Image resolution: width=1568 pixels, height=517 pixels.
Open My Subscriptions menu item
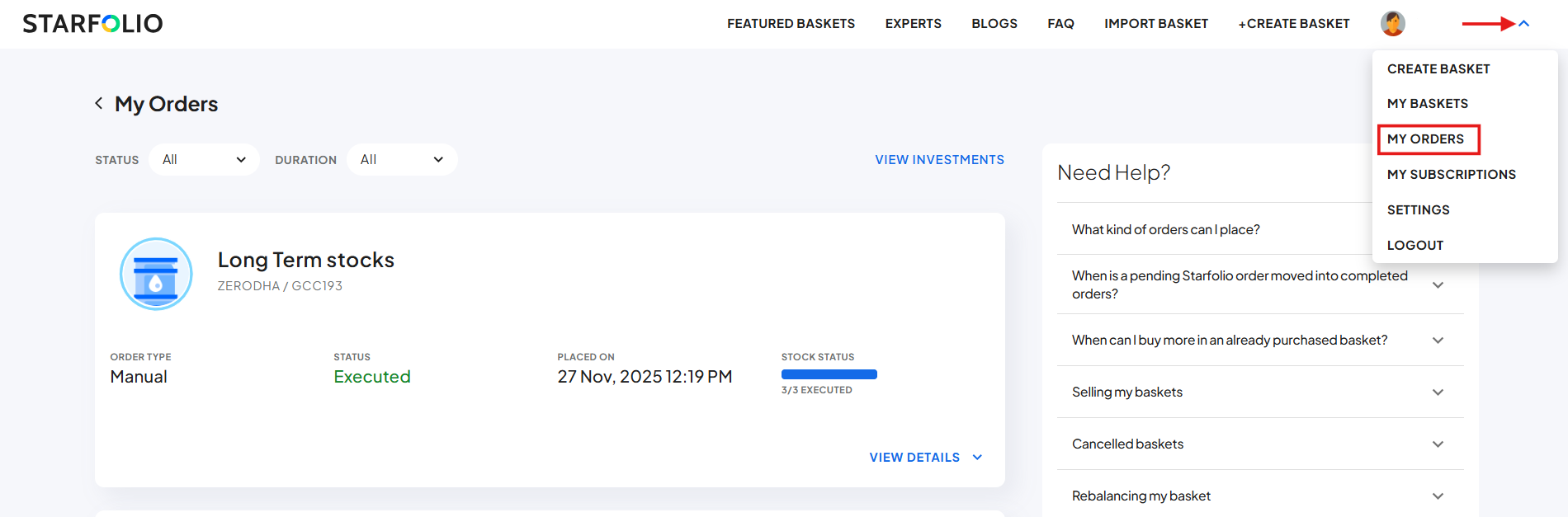pos(1451,175)
